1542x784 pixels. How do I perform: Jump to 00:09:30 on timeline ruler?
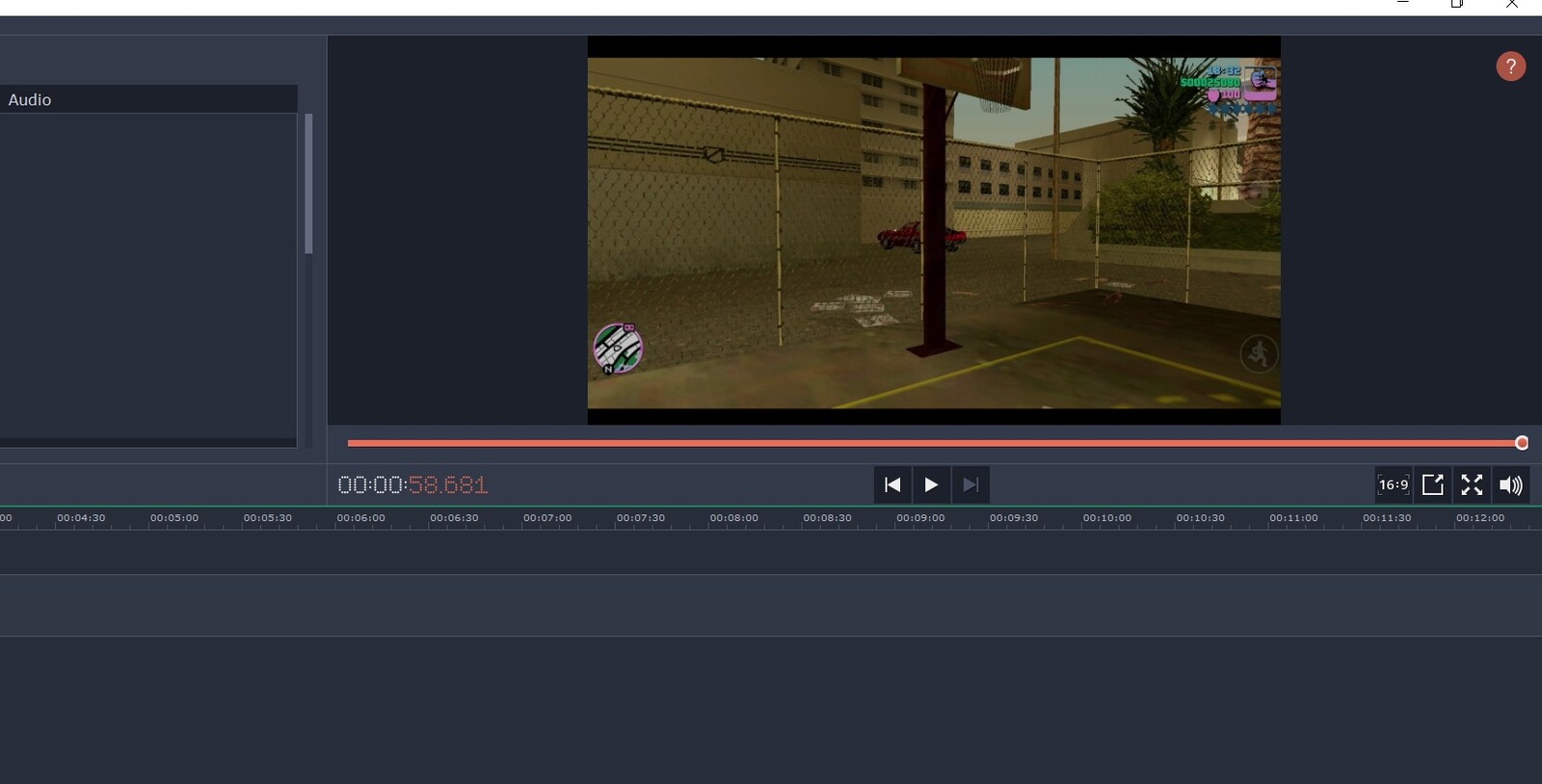pos(1014,518)
